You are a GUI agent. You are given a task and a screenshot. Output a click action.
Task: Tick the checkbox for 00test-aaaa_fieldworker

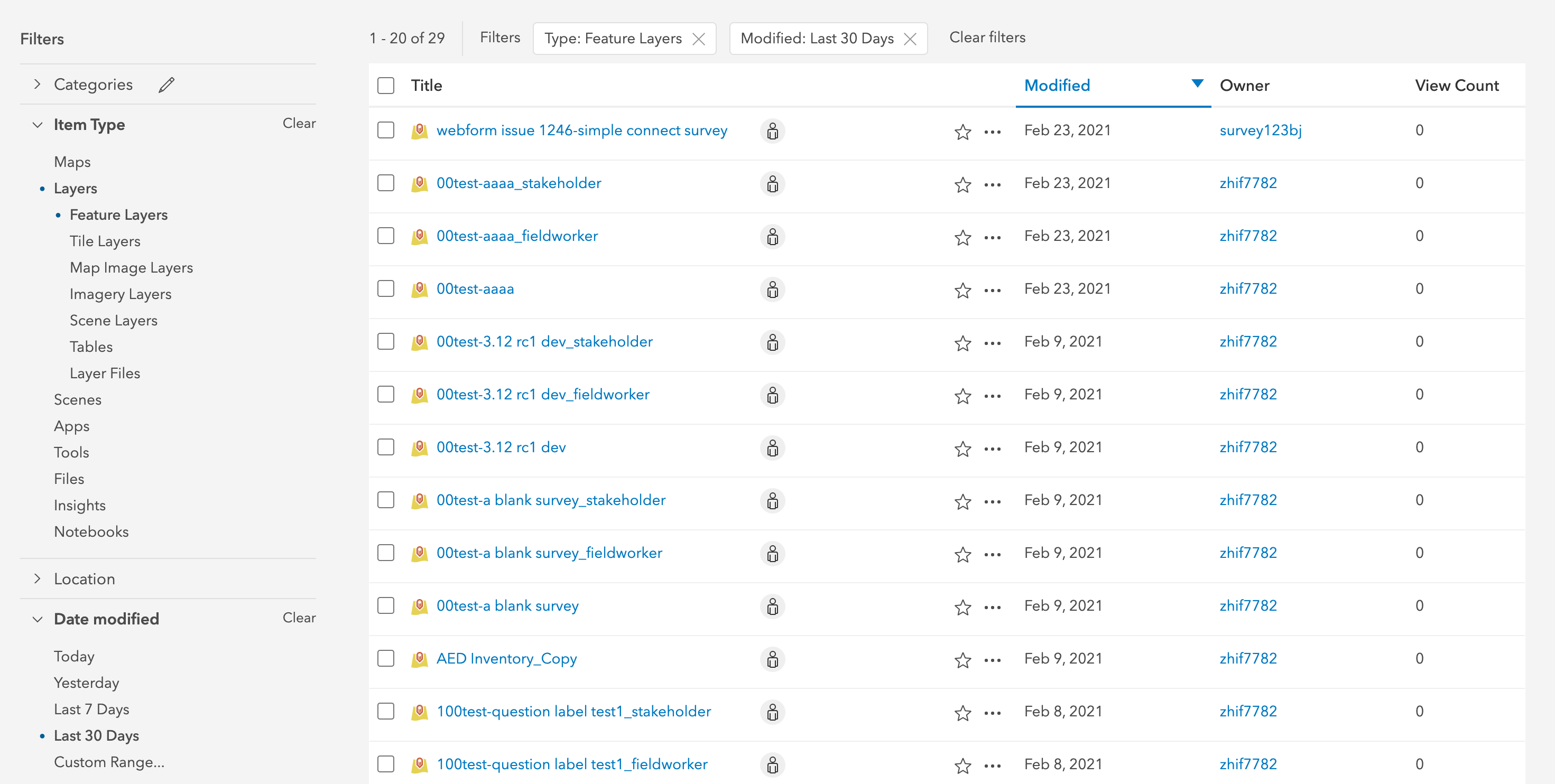(386, 236)
